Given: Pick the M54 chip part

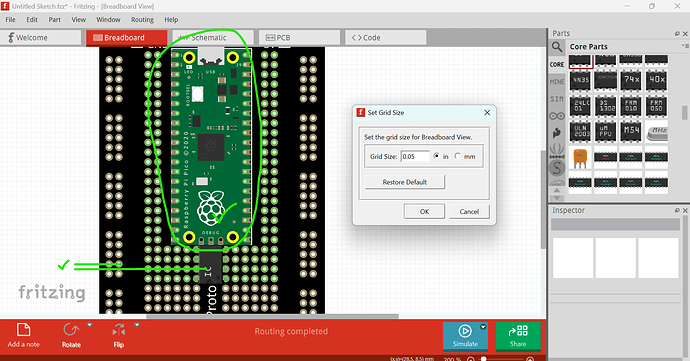Looking at the screenshot, I should [631, 132].
